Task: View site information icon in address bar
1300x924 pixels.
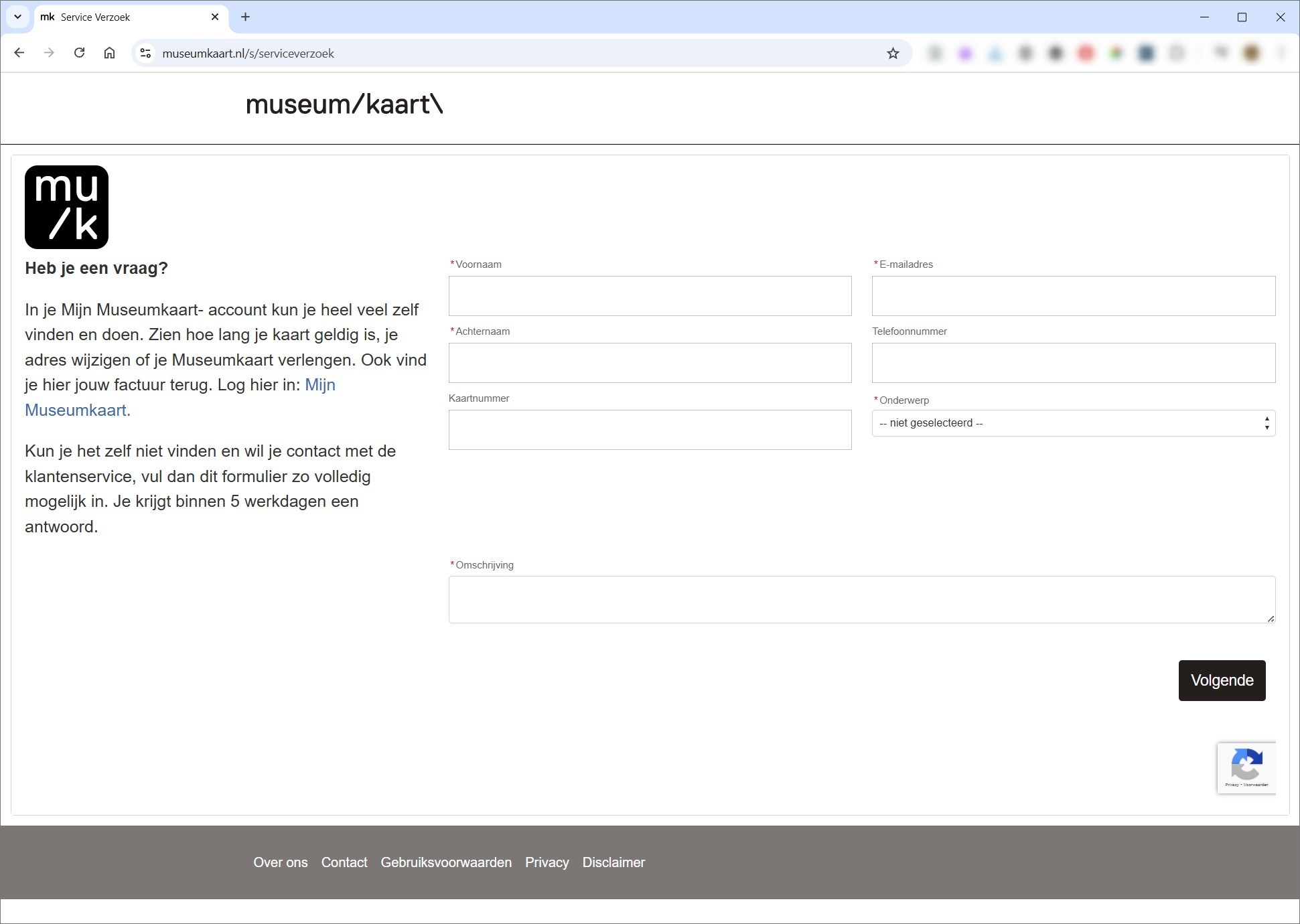Action: 145,53
